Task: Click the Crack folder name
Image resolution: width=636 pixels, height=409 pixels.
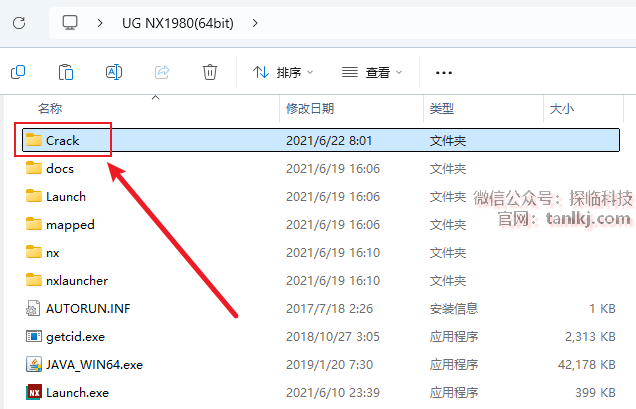Action: (62, 140)
